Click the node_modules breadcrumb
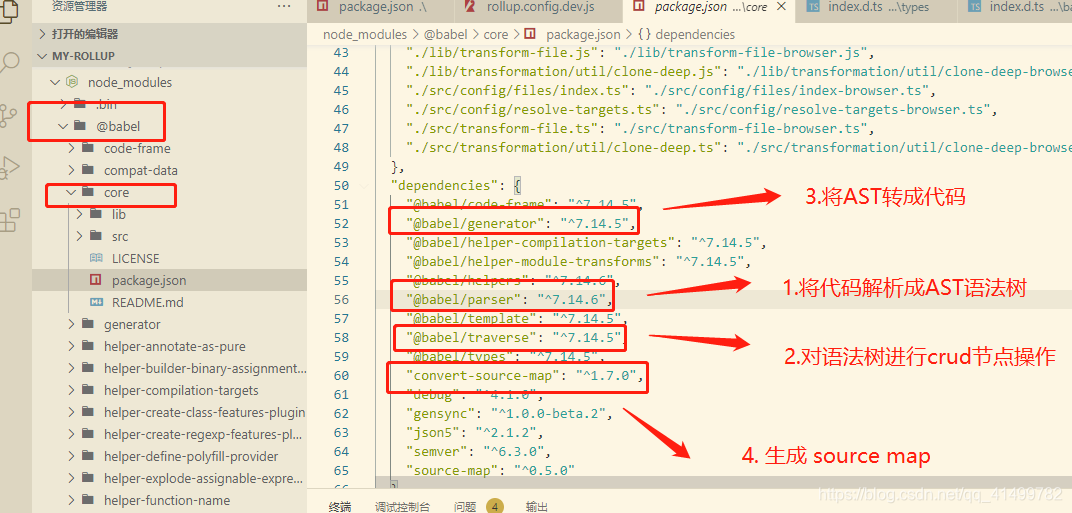The width and height of the screenshot is (1072, 513). tap(365, 34)
